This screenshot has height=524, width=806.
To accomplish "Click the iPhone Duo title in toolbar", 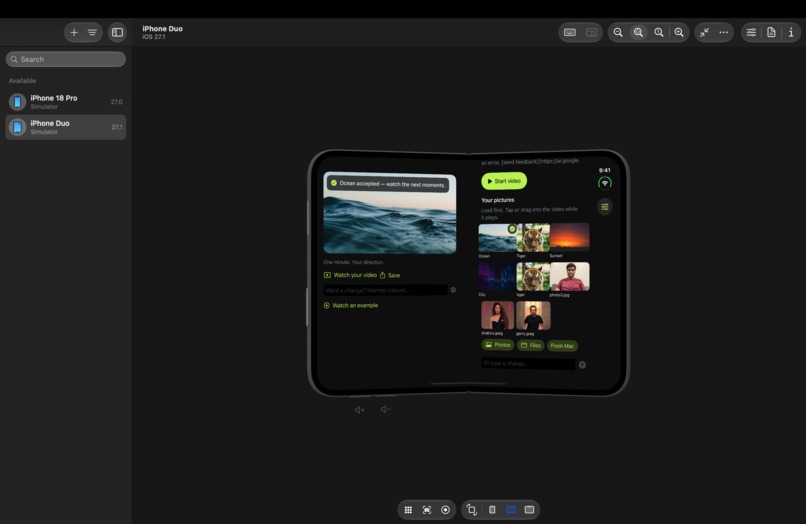I will (162, 29).
